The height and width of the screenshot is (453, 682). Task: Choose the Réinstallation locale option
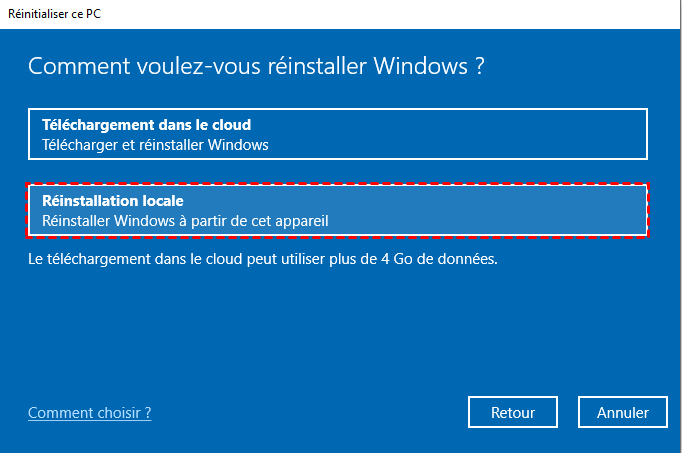[338, 211]
